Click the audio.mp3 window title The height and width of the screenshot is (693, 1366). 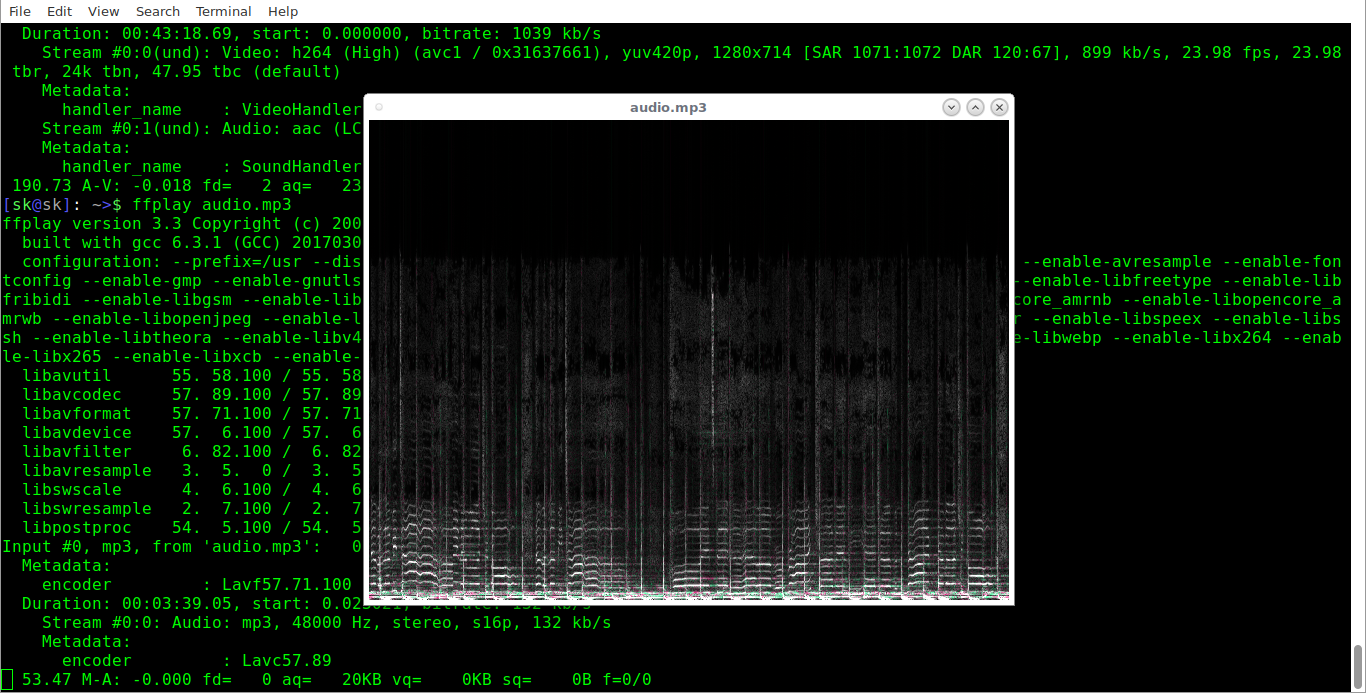coord(668,107)
